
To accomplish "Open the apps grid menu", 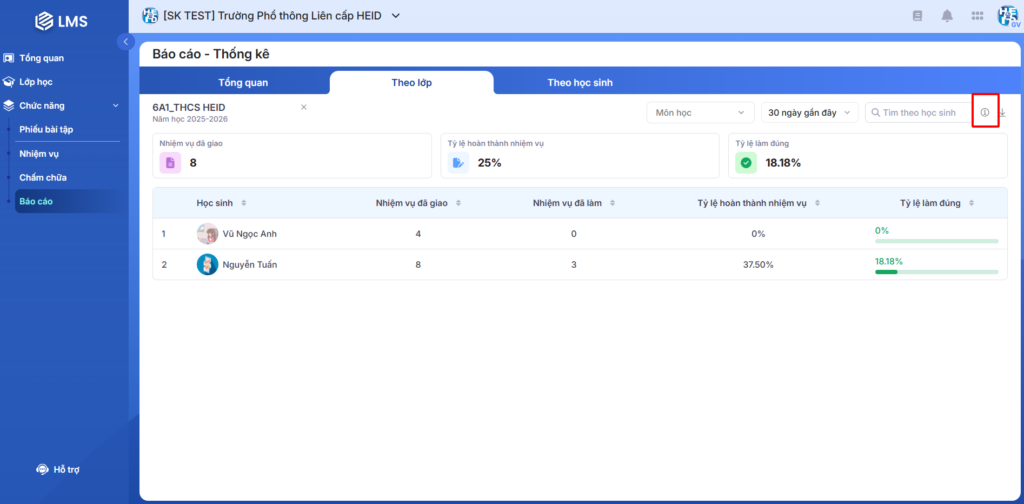I will (x=977, y=16).
